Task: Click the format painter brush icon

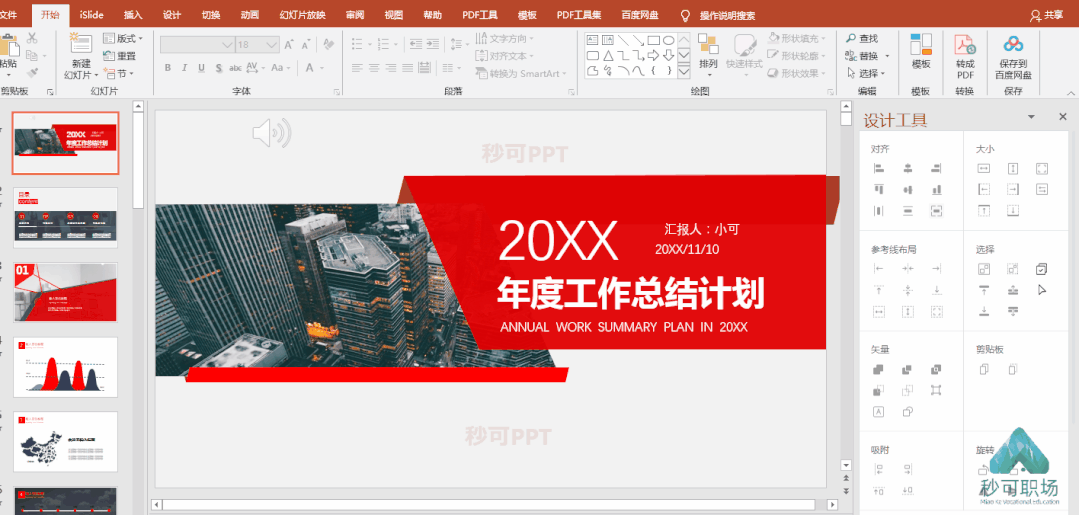Action: pyautogui.click(x=32, y=72)
